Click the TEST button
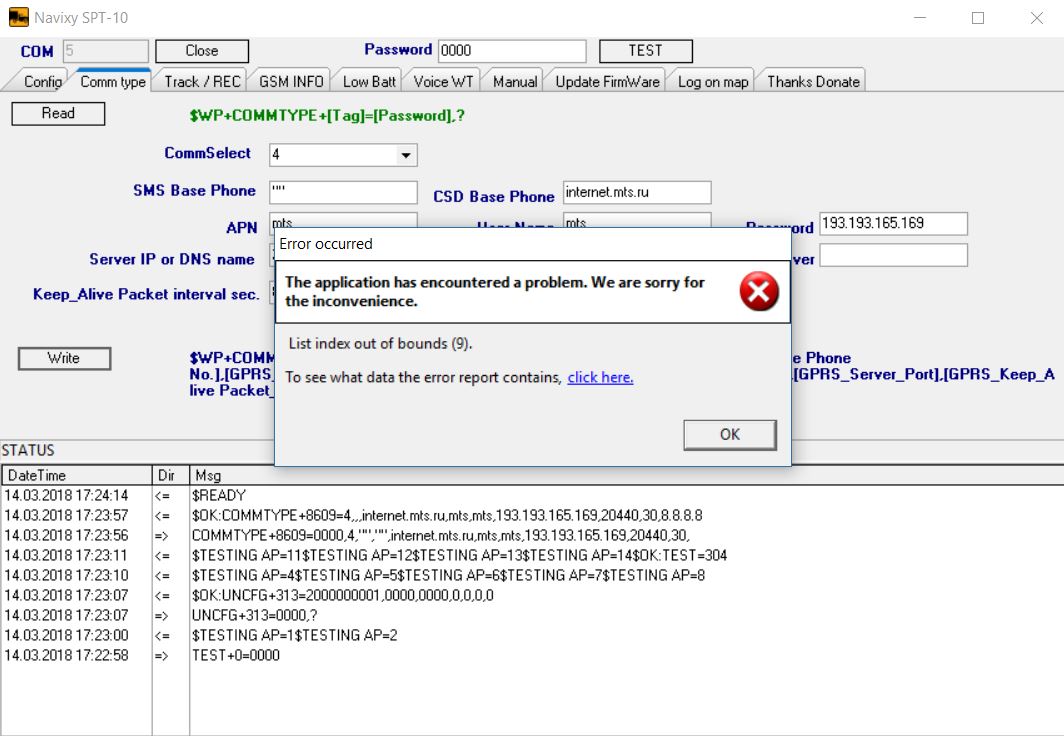Image resolution: width=1064 pixels, height=736 pixels. click(x=645, y=51)
